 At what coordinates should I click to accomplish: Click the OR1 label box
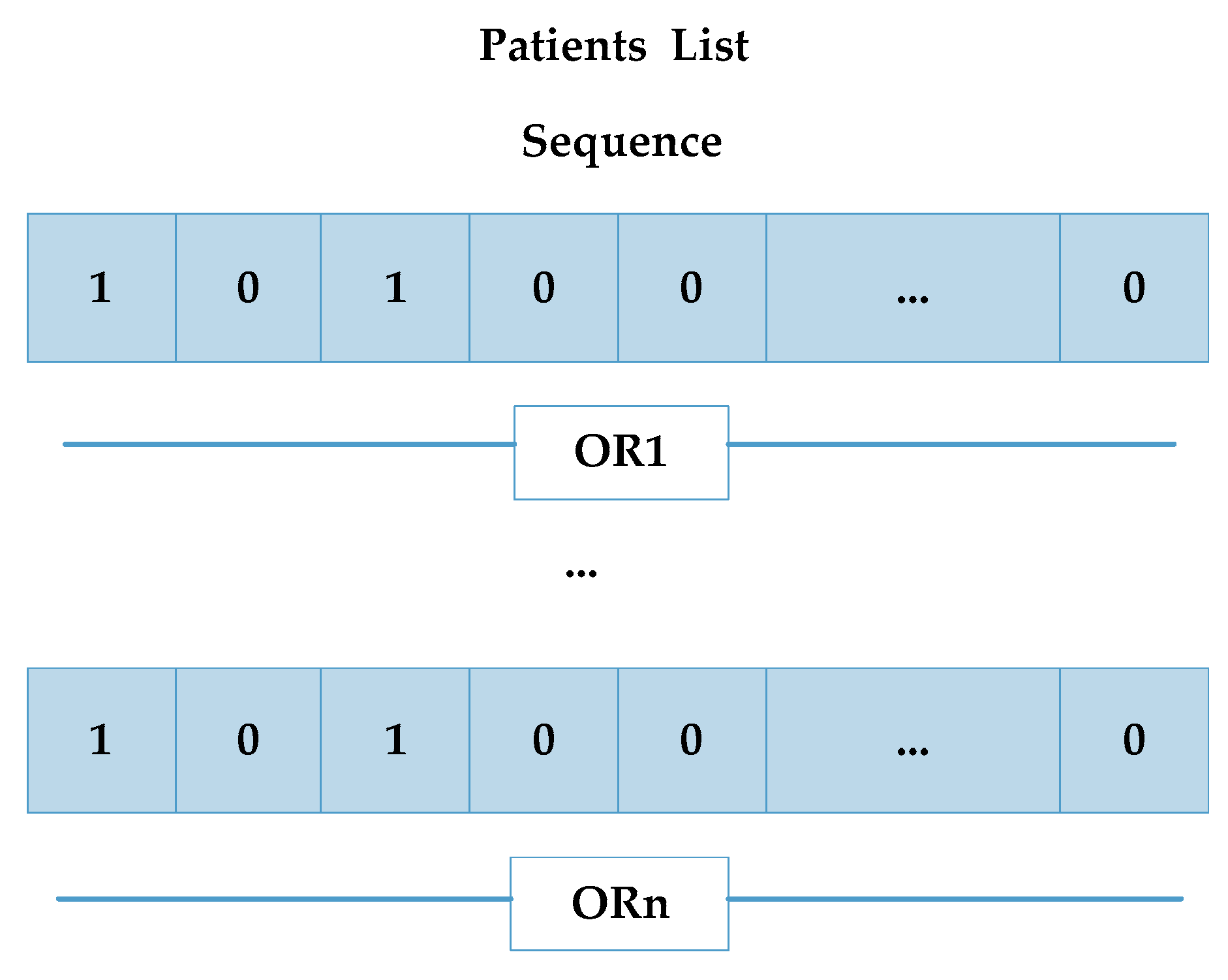pos(621,452)
